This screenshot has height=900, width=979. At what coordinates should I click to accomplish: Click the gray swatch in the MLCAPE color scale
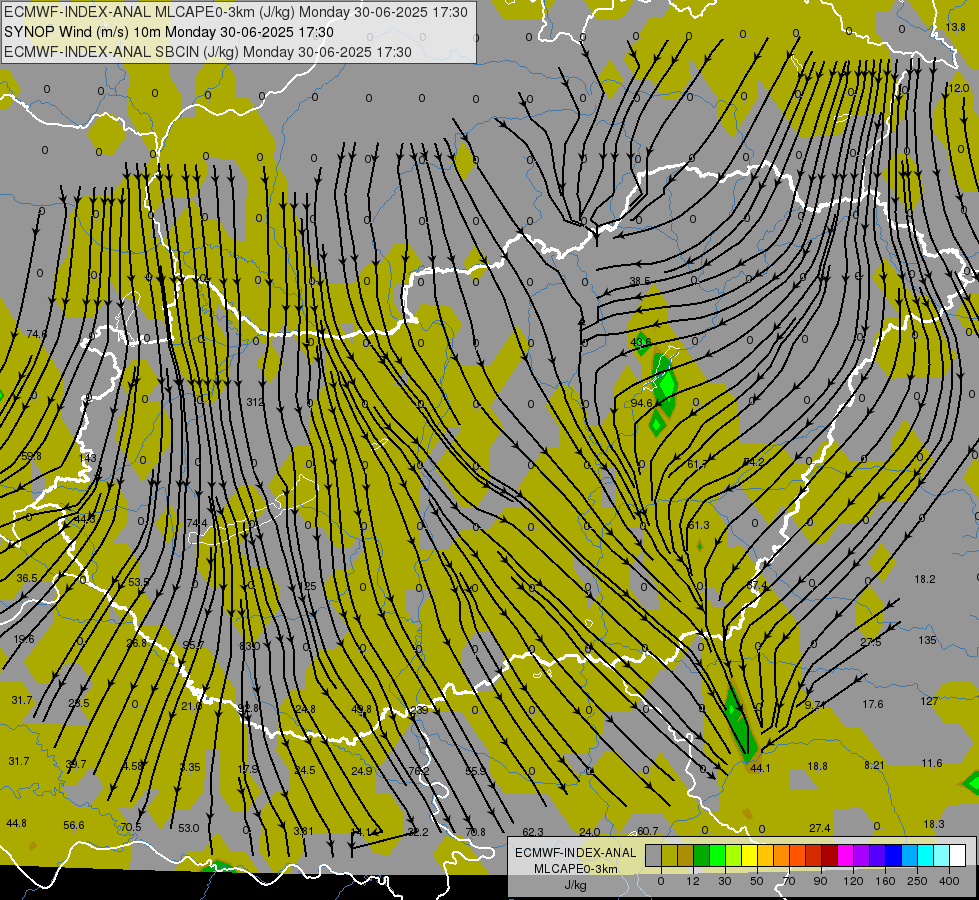(654, 855)
